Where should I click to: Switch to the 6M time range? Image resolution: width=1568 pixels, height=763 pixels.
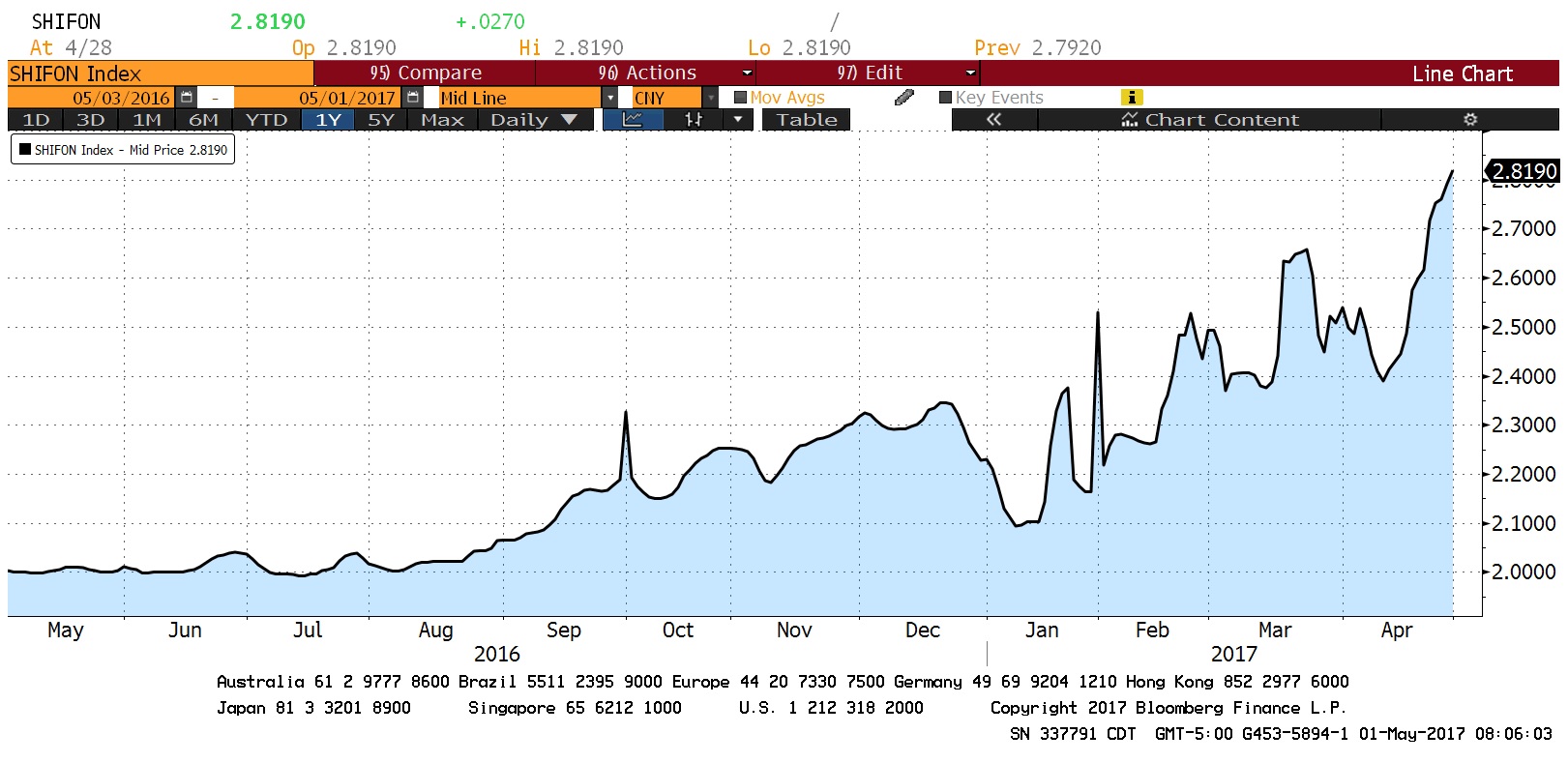(x=203, y=120)
